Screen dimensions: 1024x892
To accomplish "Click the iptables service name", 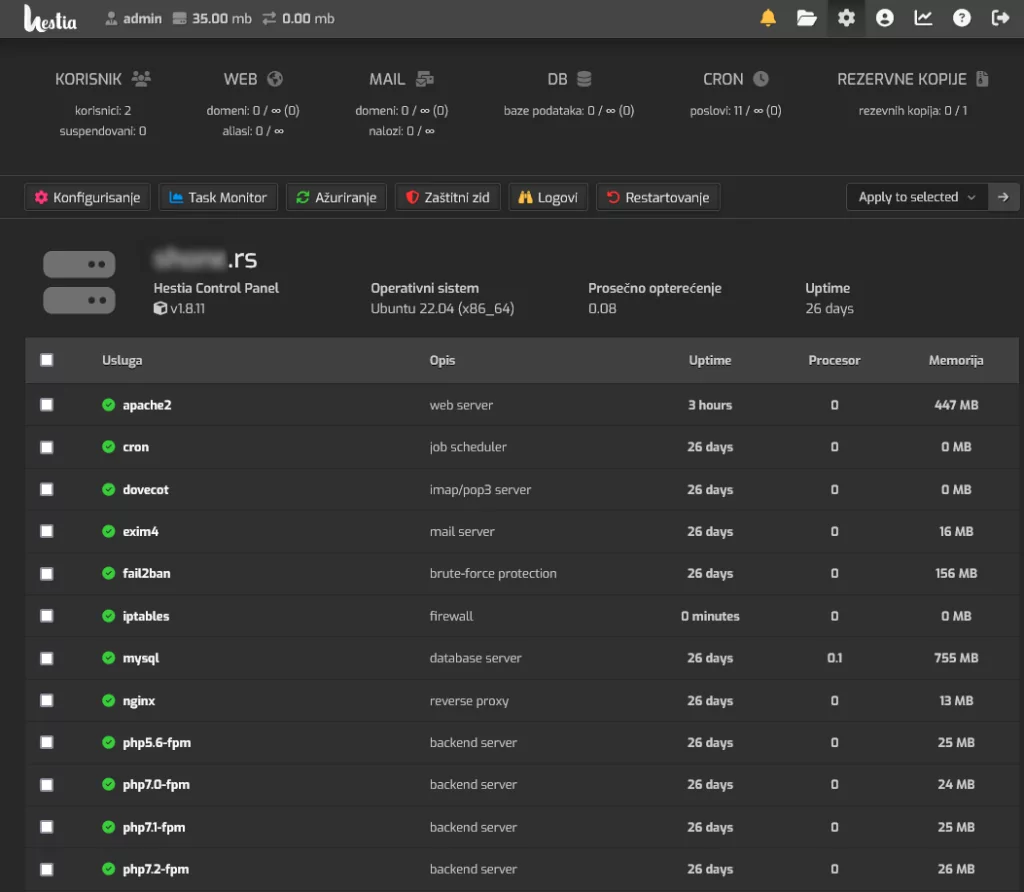I will coord(146,616).
